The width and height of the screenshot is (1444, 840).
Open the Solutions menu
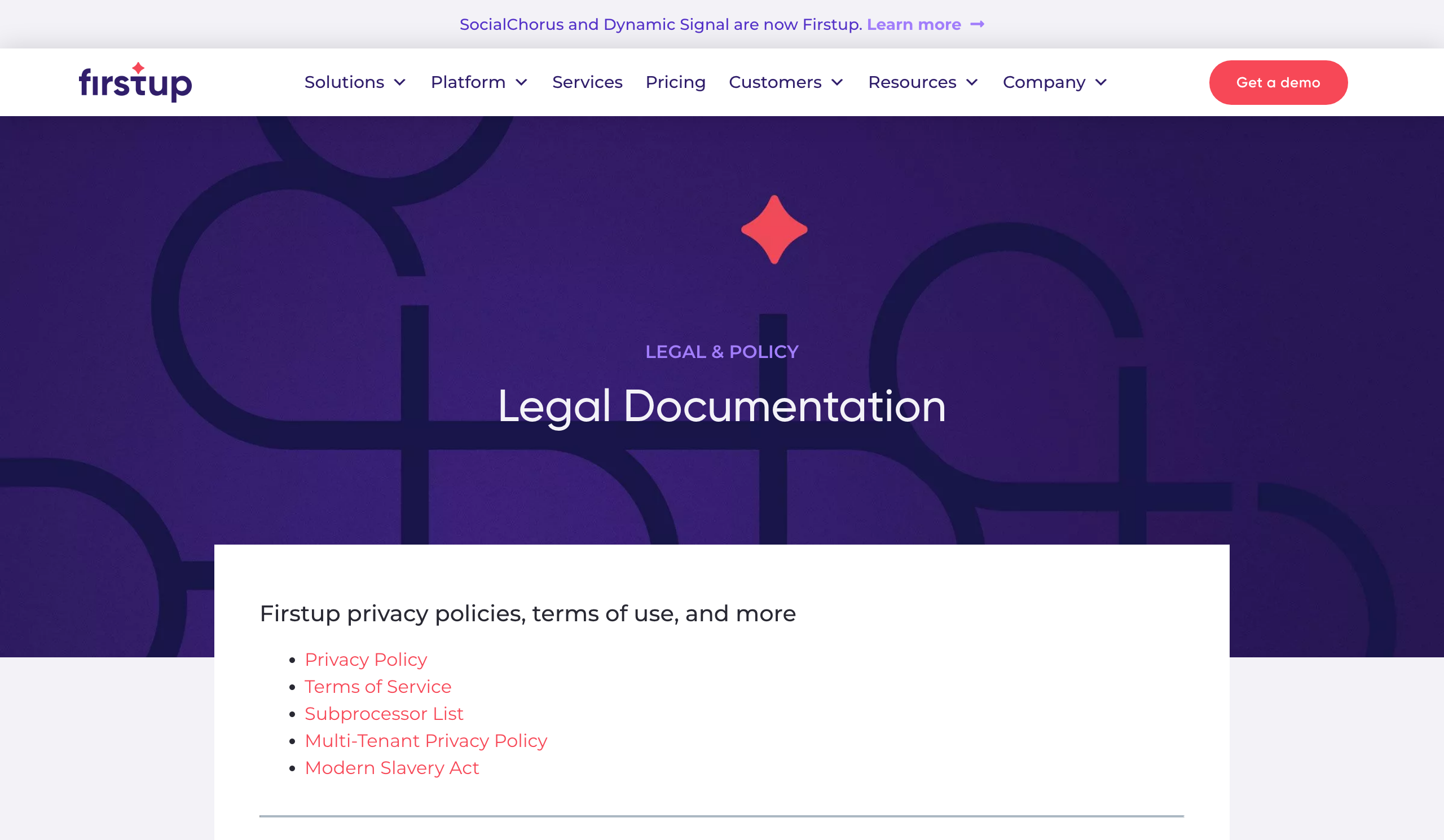pos(345,82)
